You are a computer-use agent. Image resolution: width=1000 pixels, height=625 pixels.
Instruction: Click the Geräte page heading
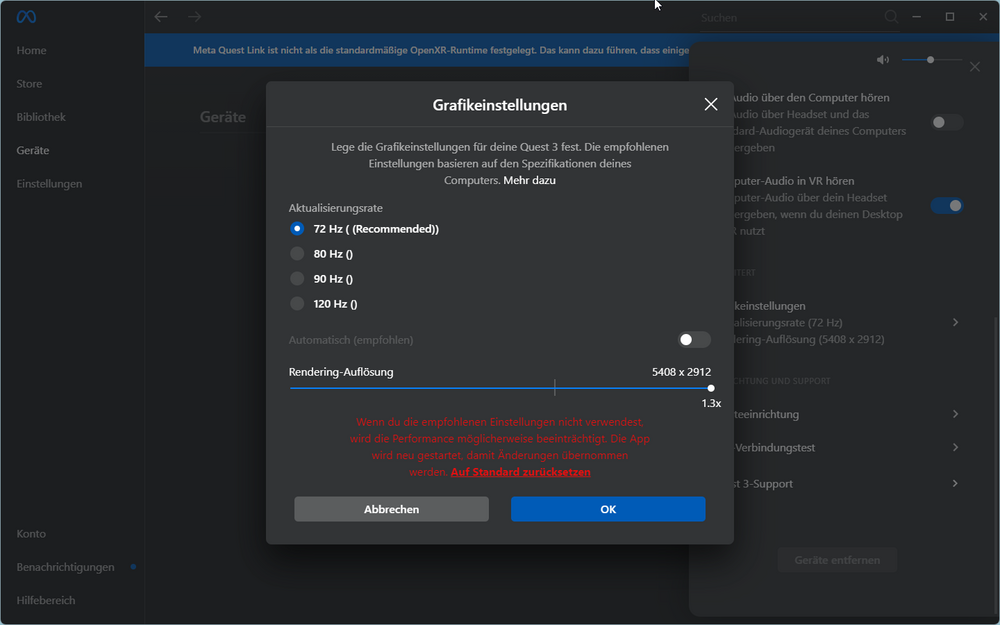(x=223, y=117)
